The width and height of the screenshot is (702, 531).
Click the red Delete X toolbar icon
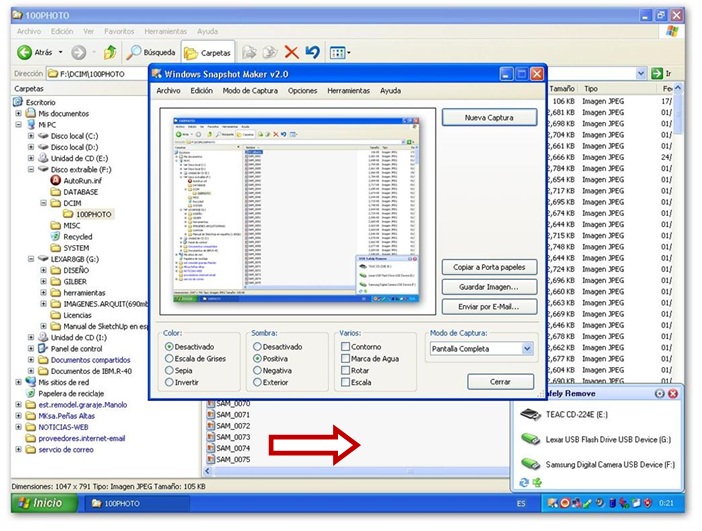click(291, 52)
